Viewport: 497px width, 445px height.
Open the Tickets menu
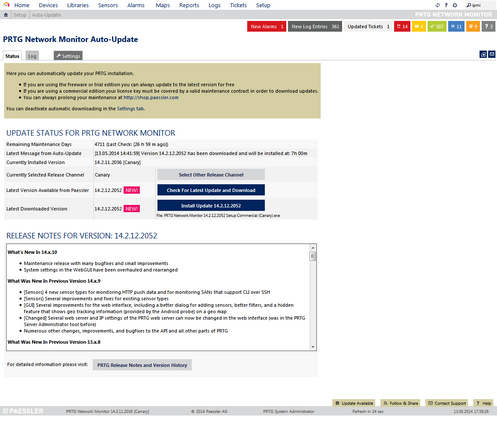(238, 5)
